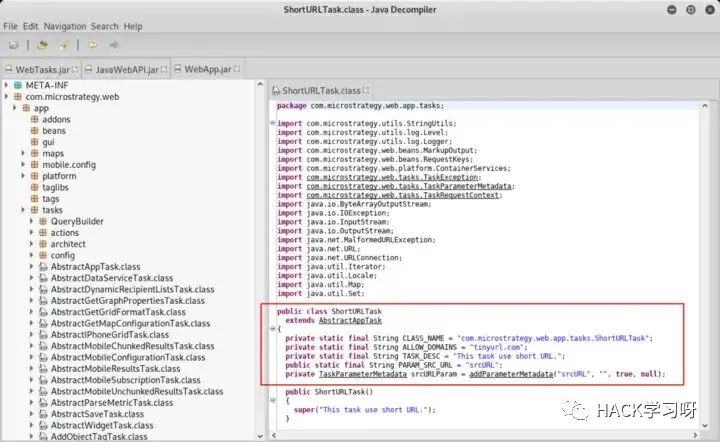The width and height of the screenshot is (720, 442).
Task: Select AbstractParseMetricTask.class in tree
Action: (112, 403)
